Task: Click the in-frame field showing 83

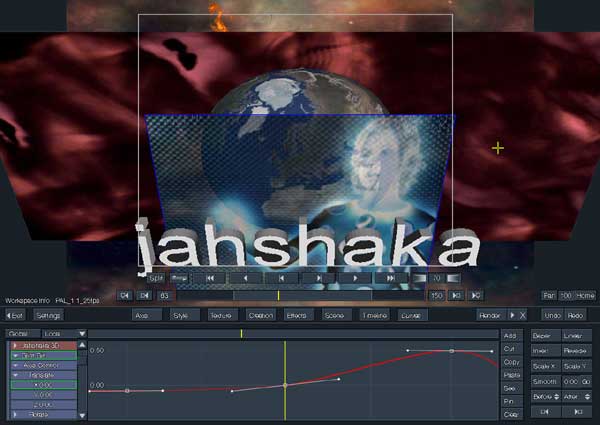Action: pyautogui.click(x=165, y=295)
